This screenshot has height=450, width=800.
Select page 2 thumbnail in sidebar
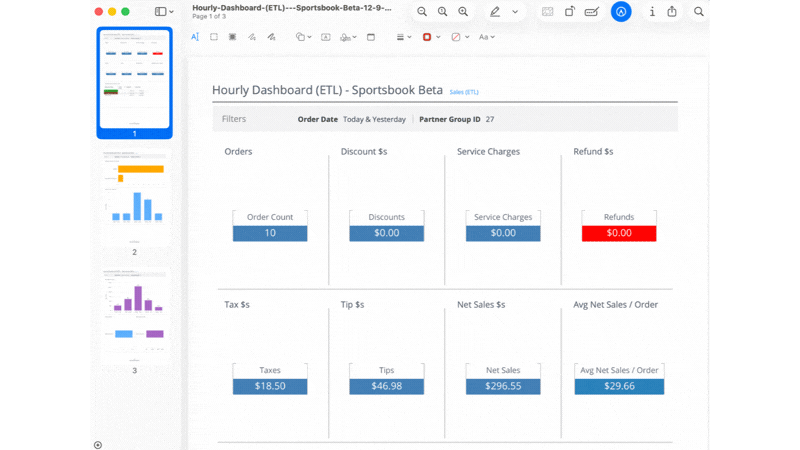[134, 196]
